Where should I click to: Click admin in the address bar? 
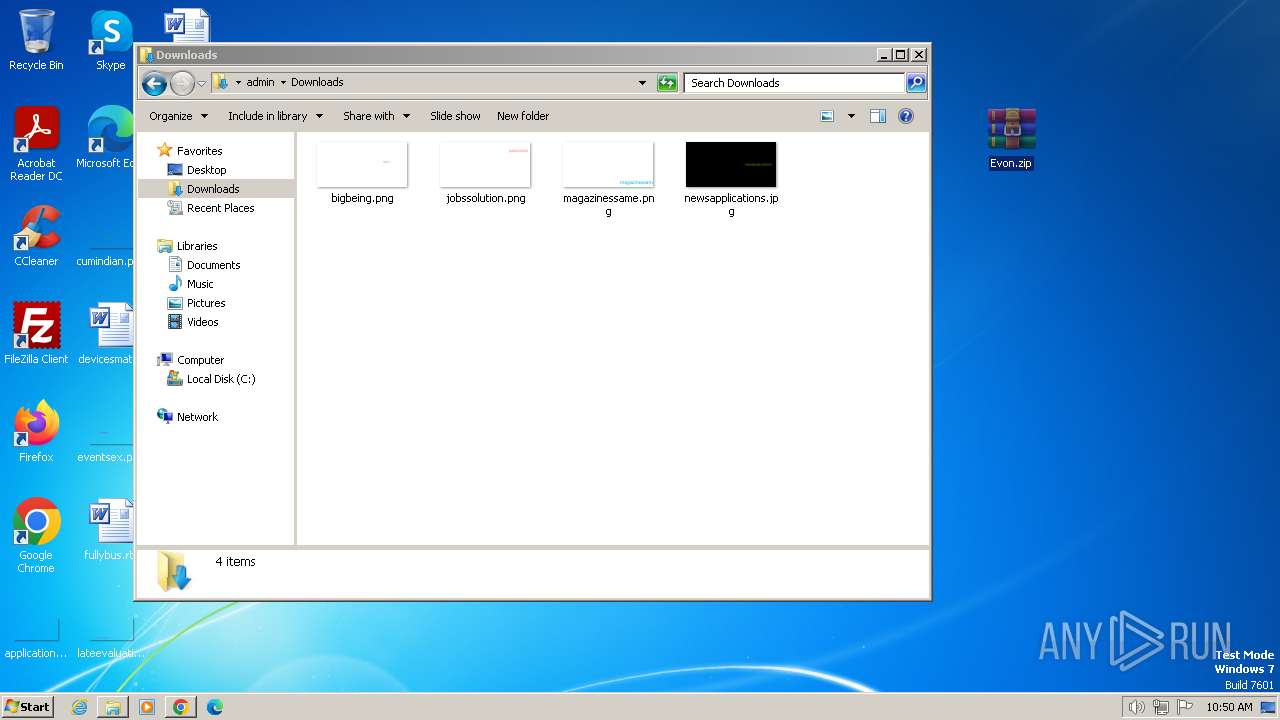click(x=260, y=83)
